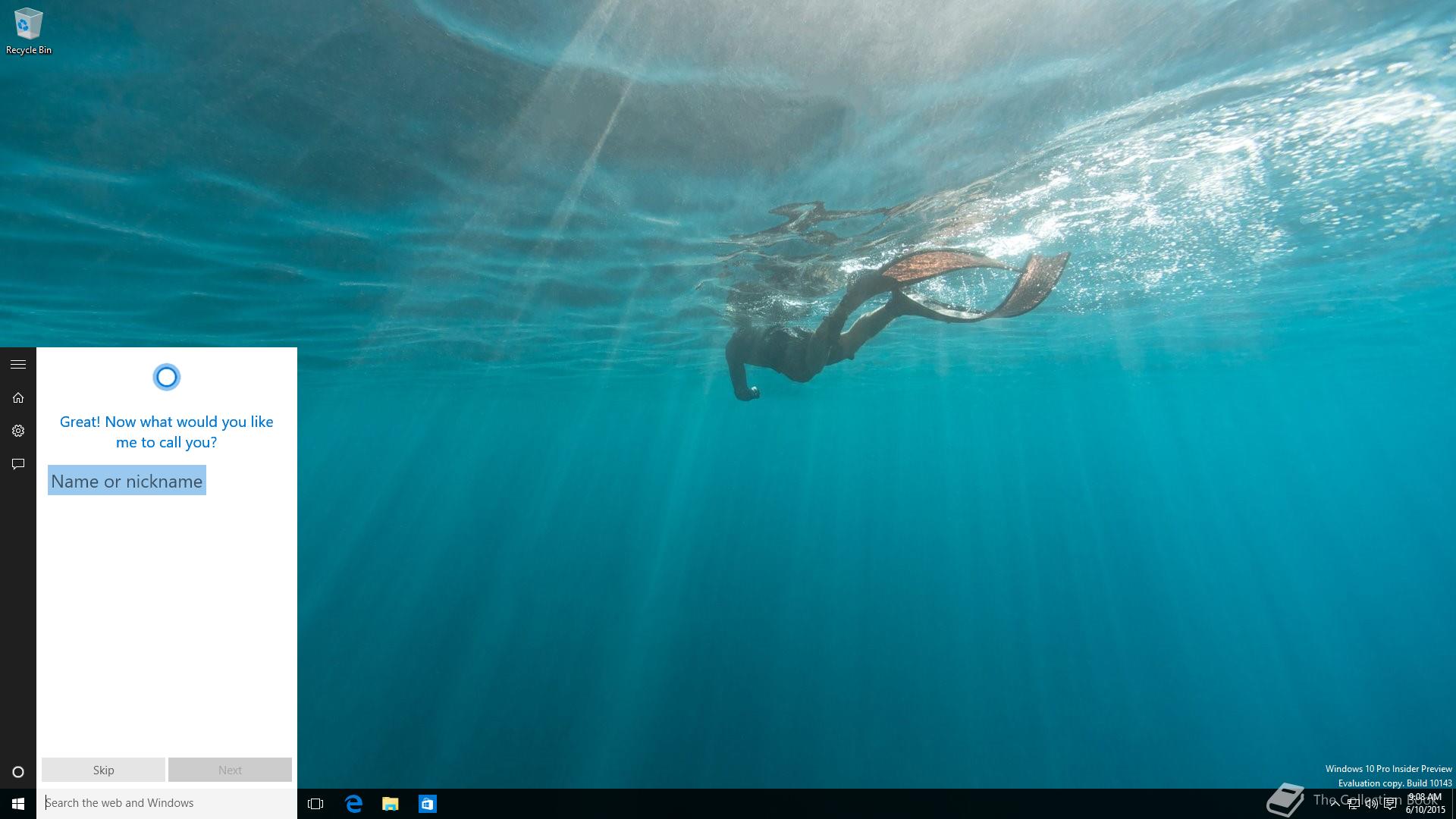Click the Search the web and Windows box
The image size is (1456, 819).
pos(167,803)
